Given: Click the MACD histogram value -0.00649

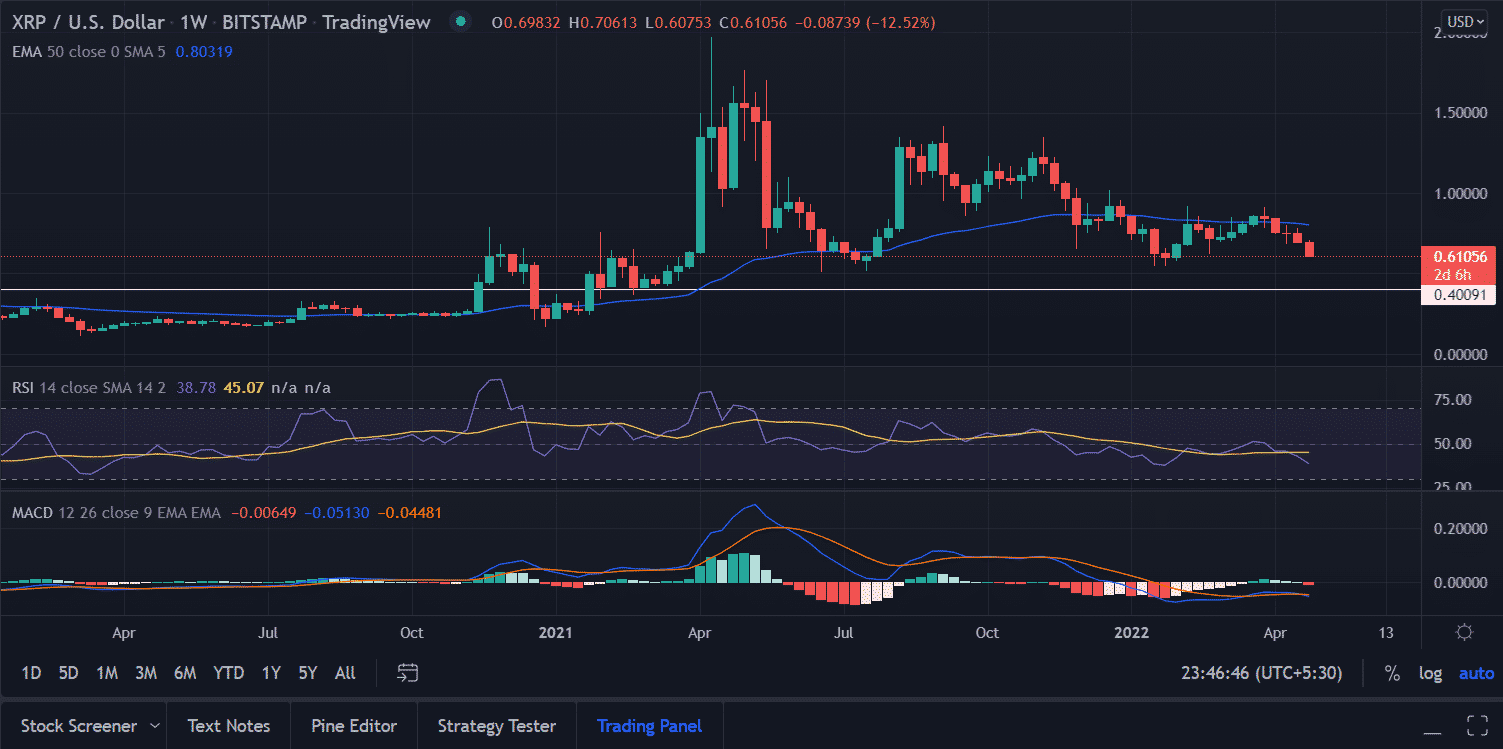Looking at the screenshot, I should coord(263,513).
